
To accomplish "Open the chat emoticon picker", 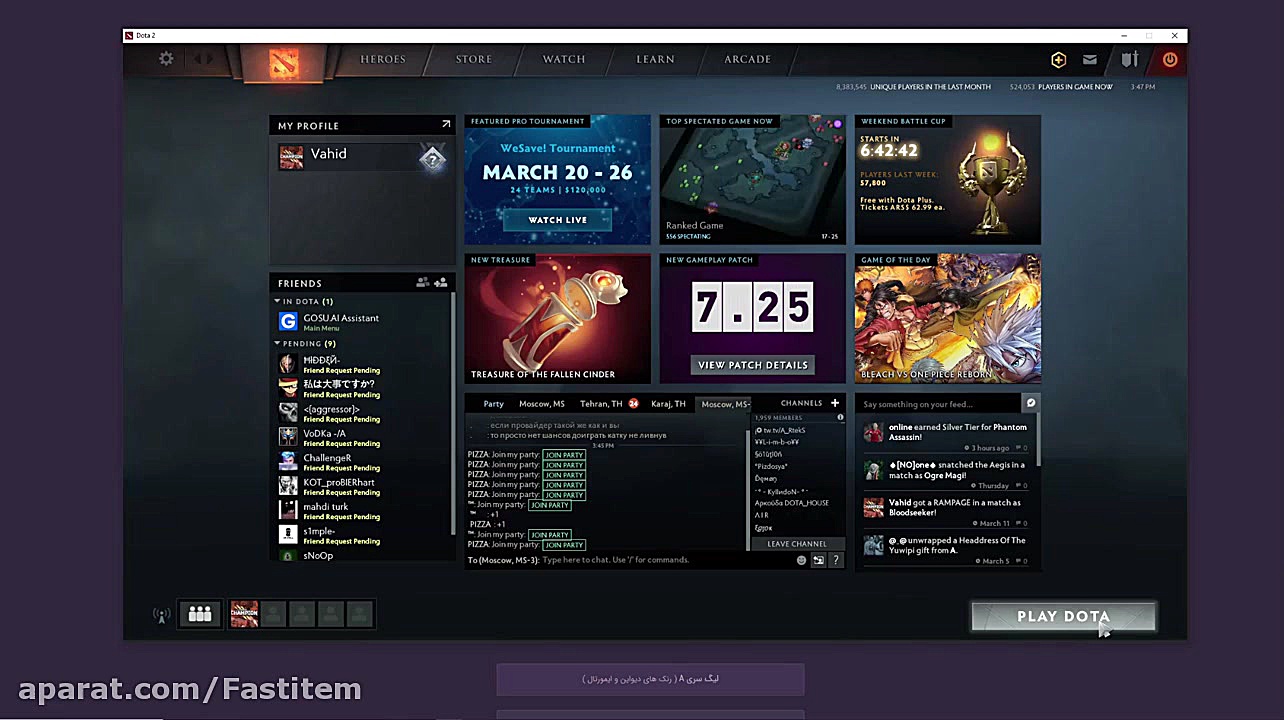I will point(801,560).
